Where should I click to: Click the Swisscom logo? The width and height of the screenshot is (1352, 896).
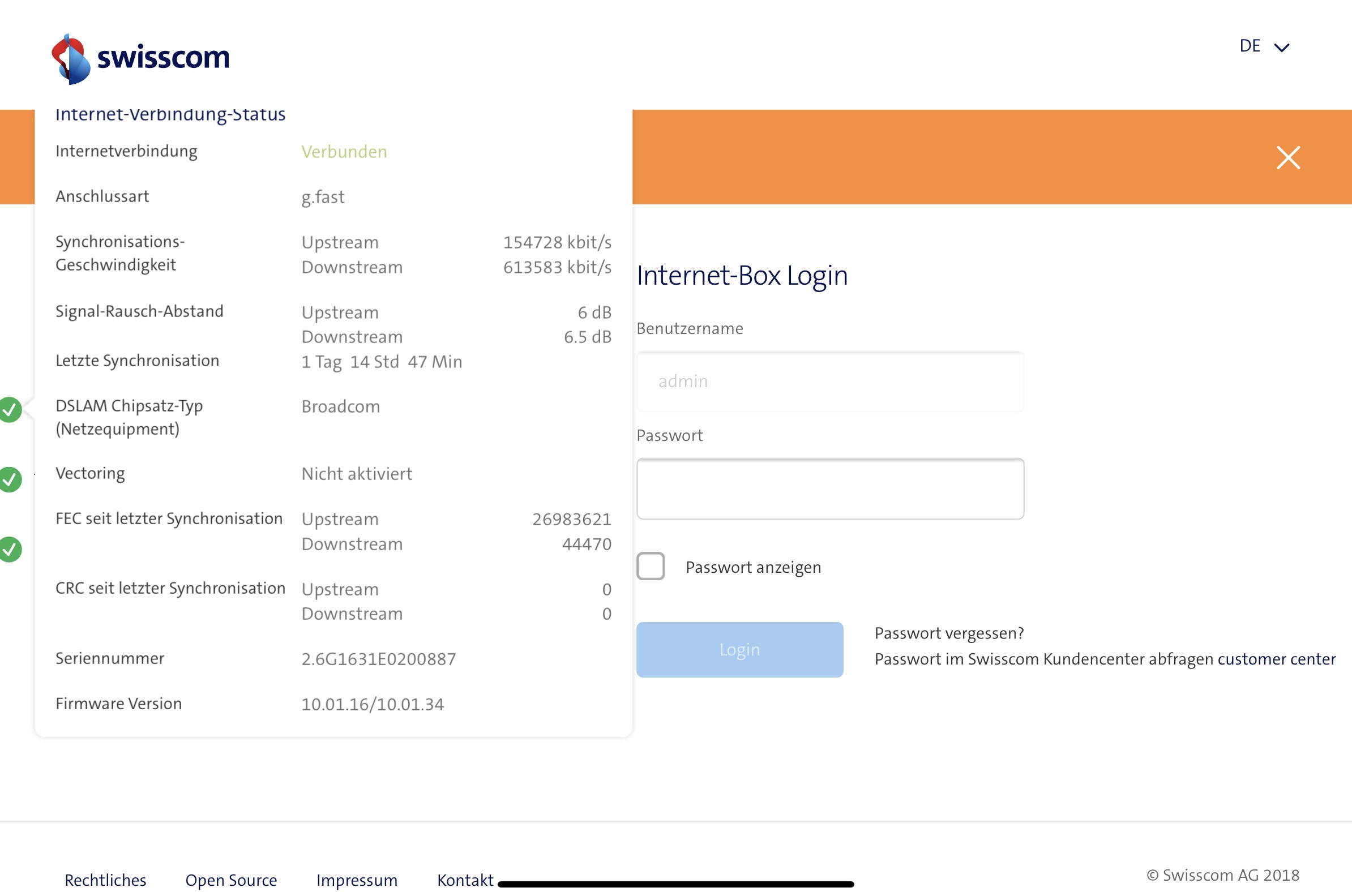point(140,59)
